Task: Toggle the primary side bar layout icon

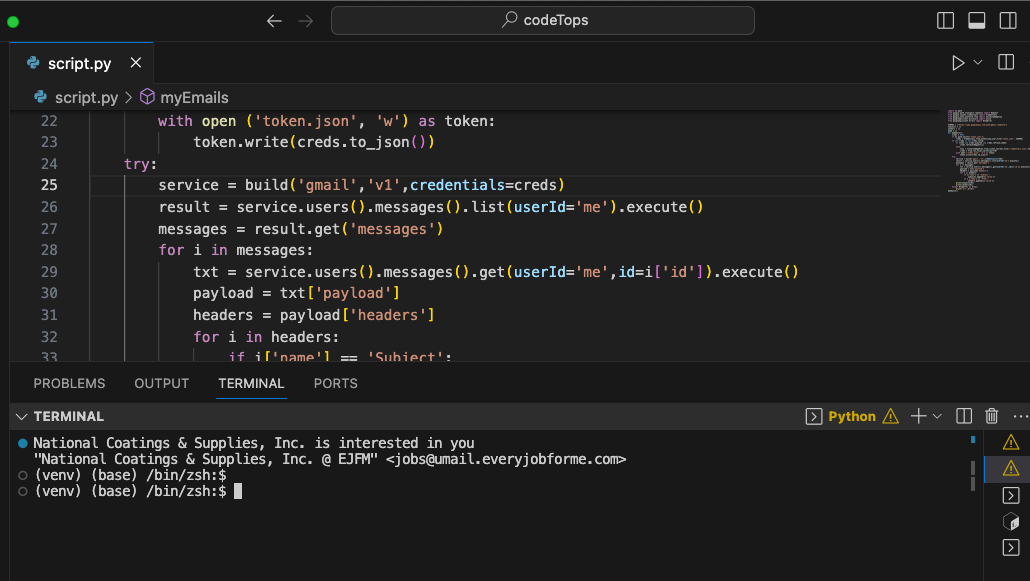Action: 945,21
